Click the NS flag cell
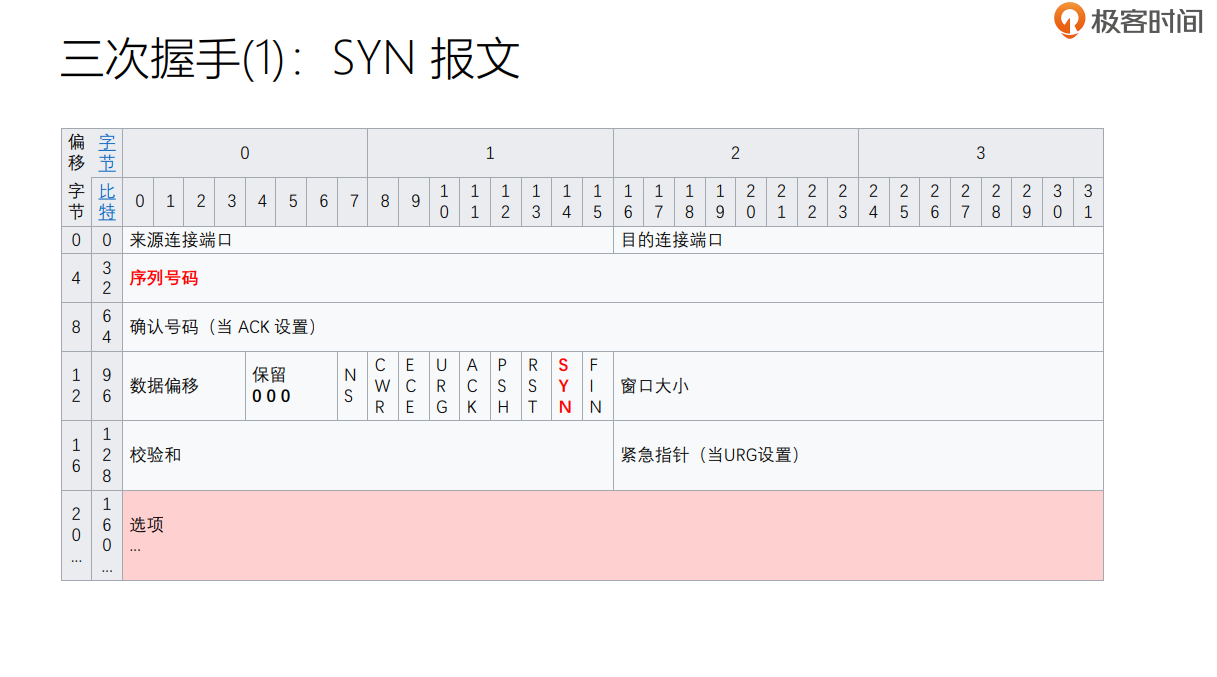1217x677 pixels. tap(349, 386)
